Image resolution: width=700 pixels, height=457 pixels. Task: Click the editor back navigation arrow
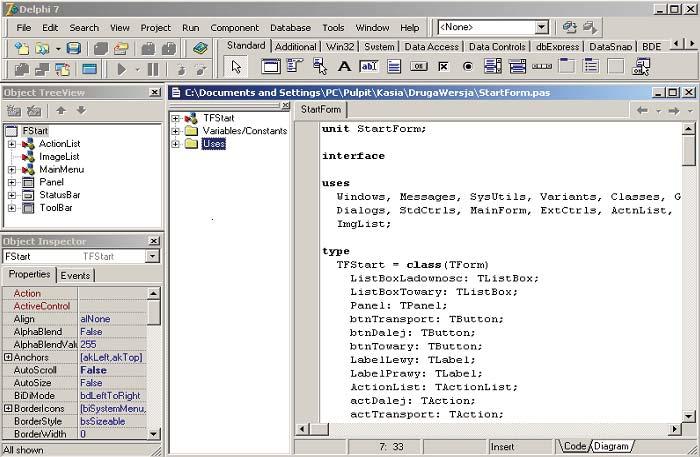(642, 110)
